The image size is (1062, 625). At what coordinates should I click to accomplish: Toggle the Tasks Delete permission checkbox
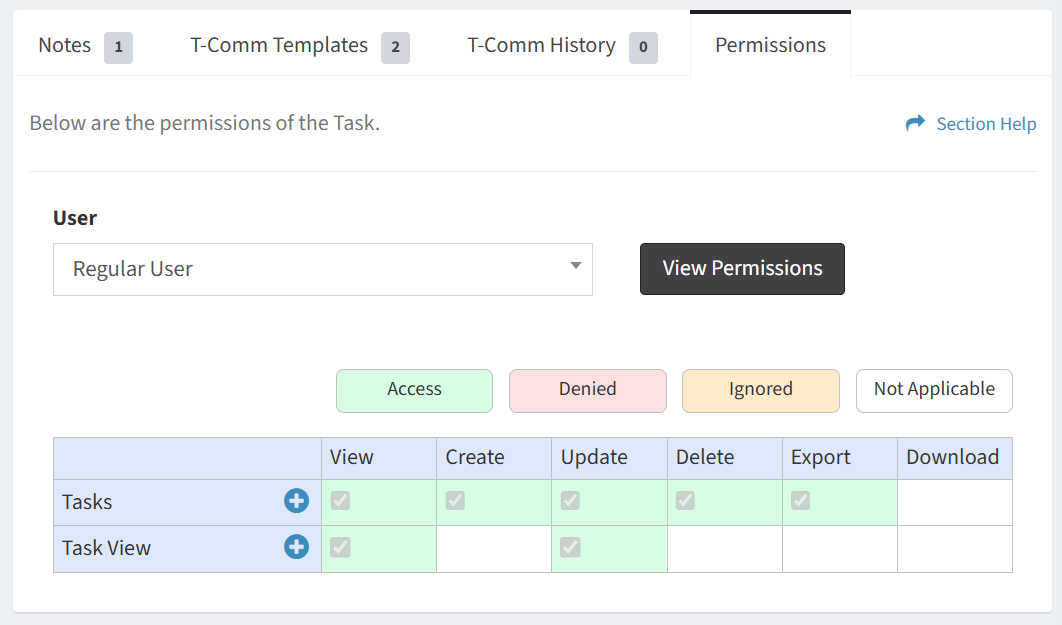click(x=685, y=501)
